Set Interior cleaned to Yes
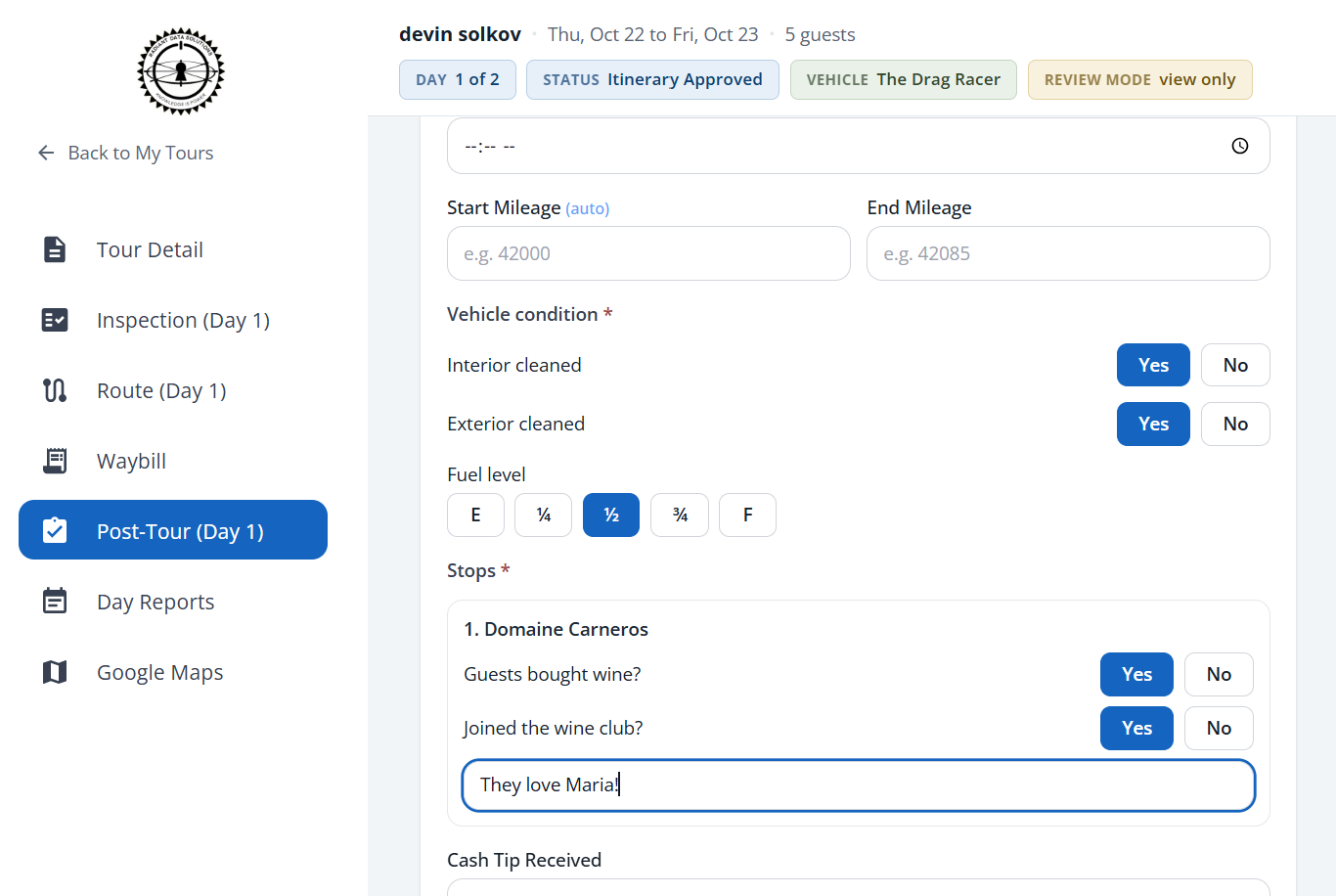The height and width of the screenshot is (896, 1336). coord(1153,365)
